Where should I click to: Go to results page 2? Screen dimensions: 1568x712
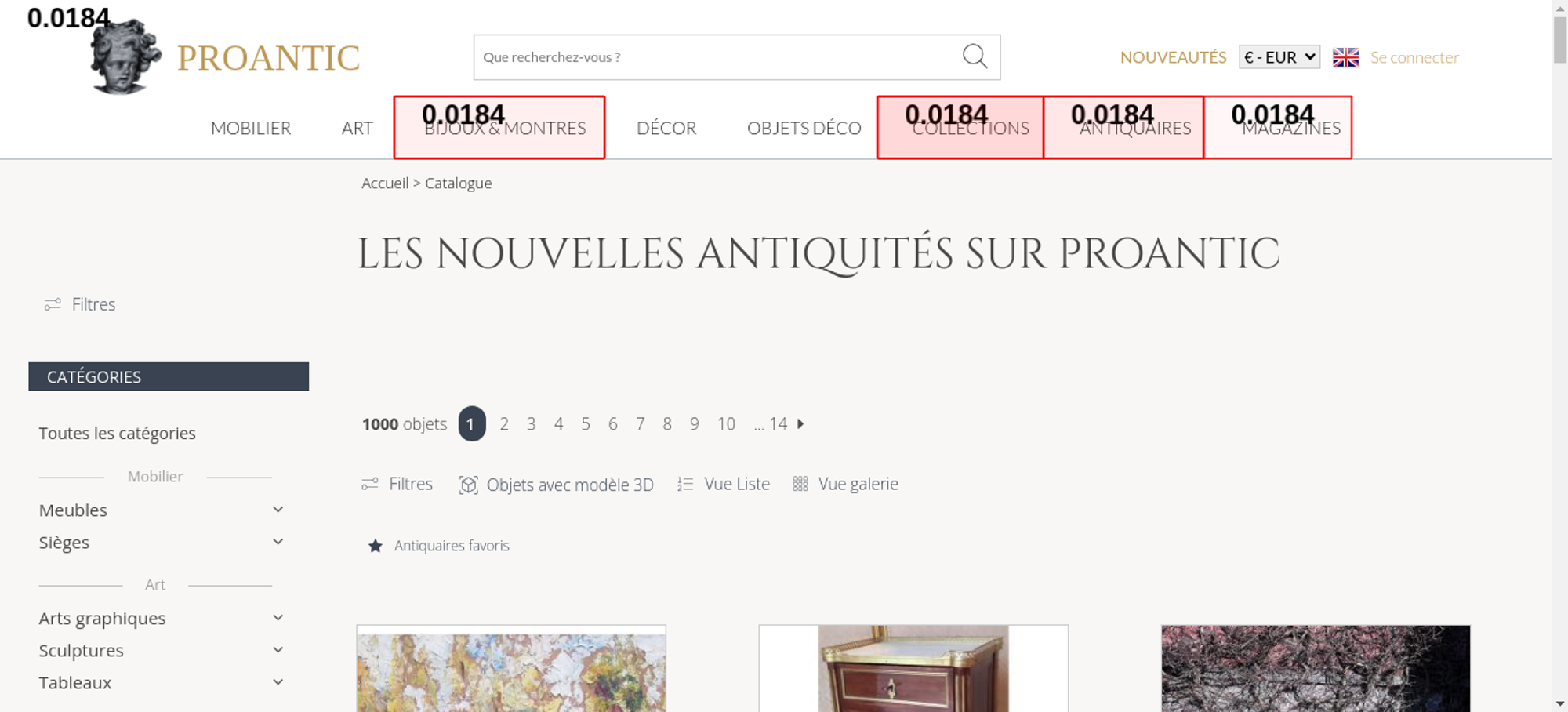(504, 424)
